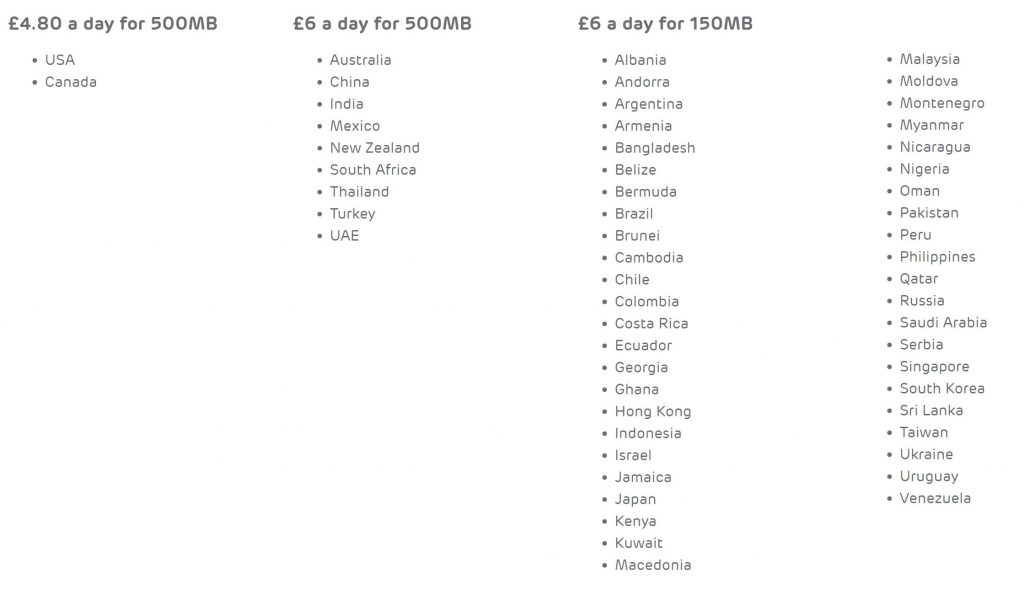
Task: Click the UAE list item
Action: tap(344, 236)
